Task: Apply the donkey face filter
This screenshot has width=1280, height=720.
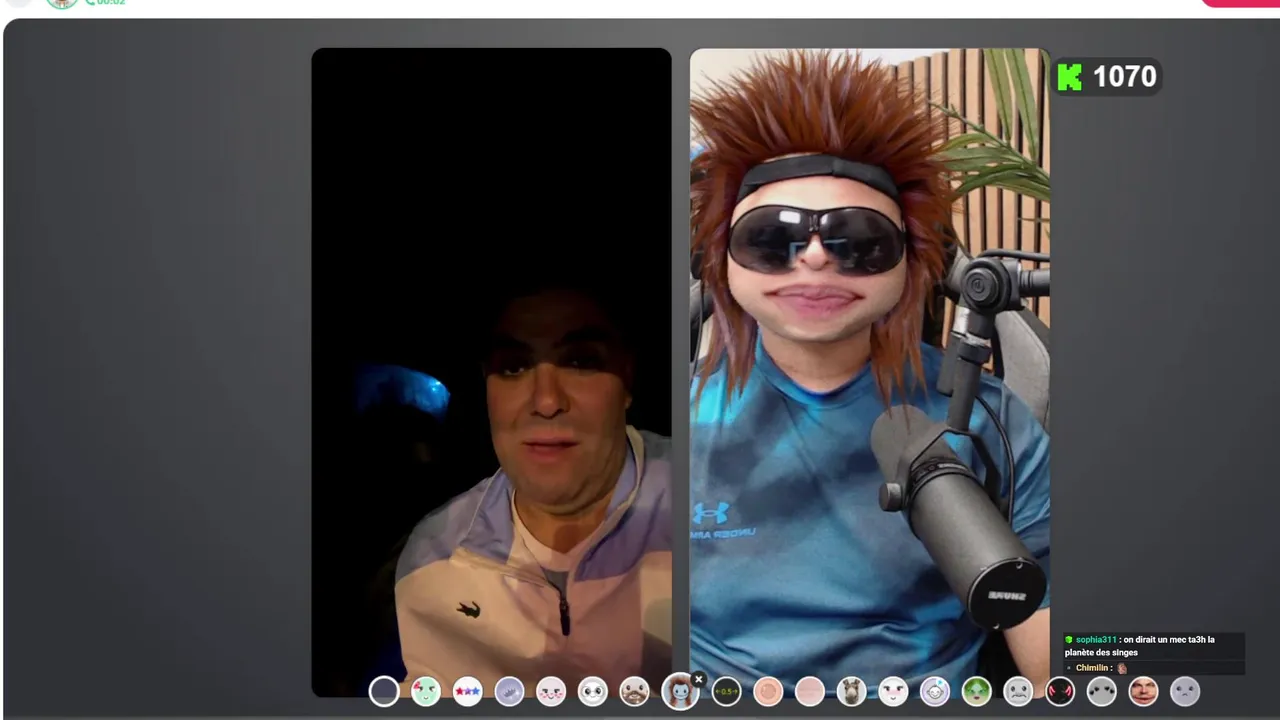Action: [851, 691]
